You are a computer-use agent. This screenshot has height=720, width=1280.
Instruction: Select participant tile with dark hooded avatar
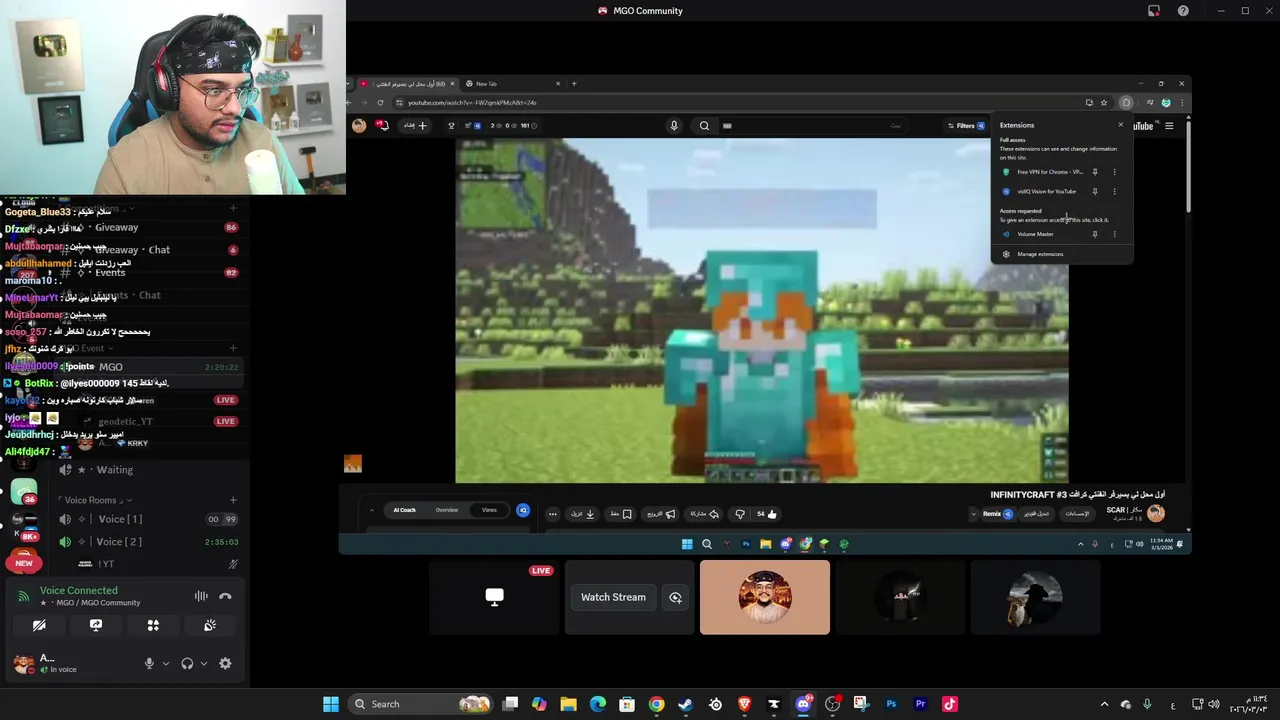(900, 597)
